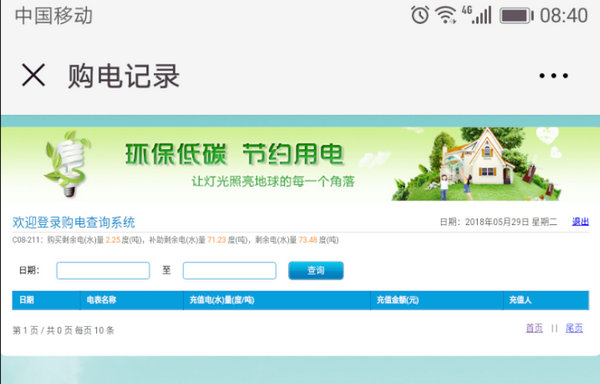
Task: Open the three-dot more options menu
Action: tap(553, 76)
